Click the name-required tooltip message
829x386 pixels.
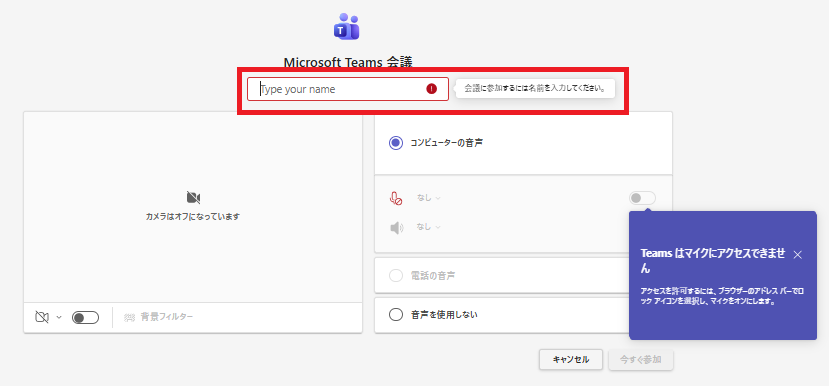[535, 89]
